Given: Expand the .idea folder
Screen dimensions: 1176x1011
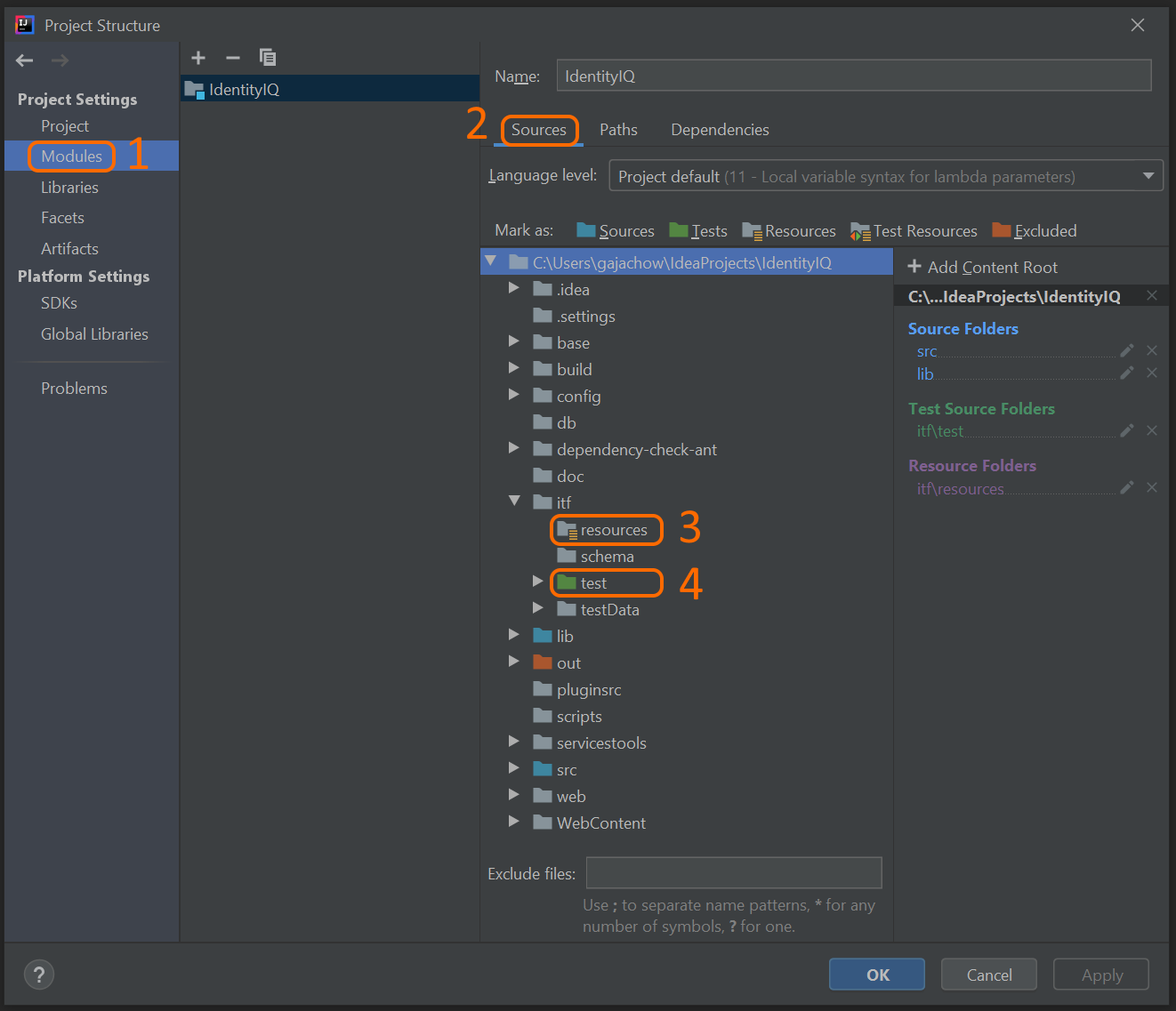Looking at the screenshot, I should pyautogui.click(x=513, y=288).
